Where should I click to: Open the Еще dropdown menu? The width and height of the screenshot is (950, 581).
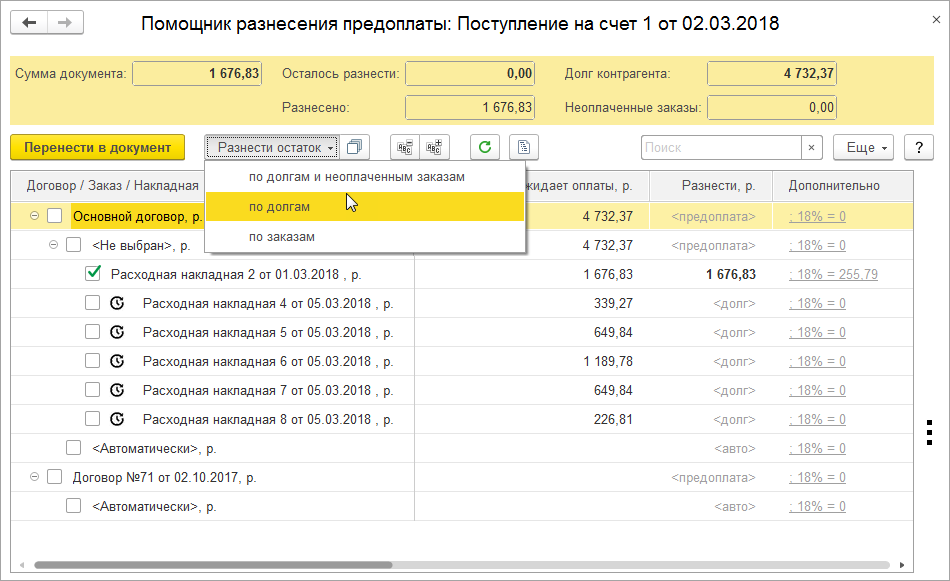pos(866,147)
